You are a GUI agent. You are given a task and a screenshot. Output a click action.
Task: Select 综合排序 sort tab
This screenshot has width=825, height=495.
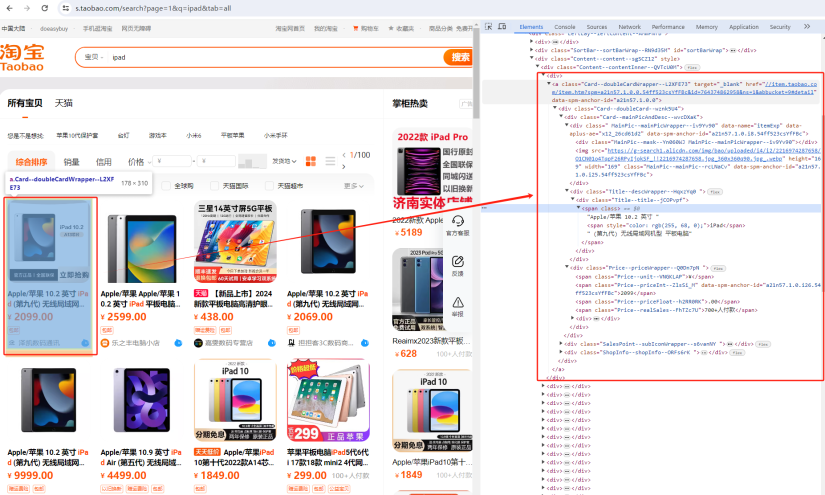32,161
